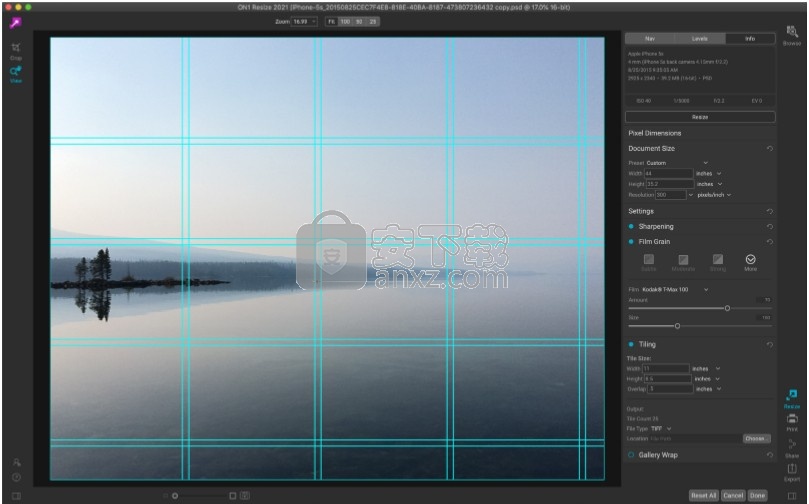Open the pixels/inch units dropdown
Screen dimensions: 809x504
click(714, 195)
